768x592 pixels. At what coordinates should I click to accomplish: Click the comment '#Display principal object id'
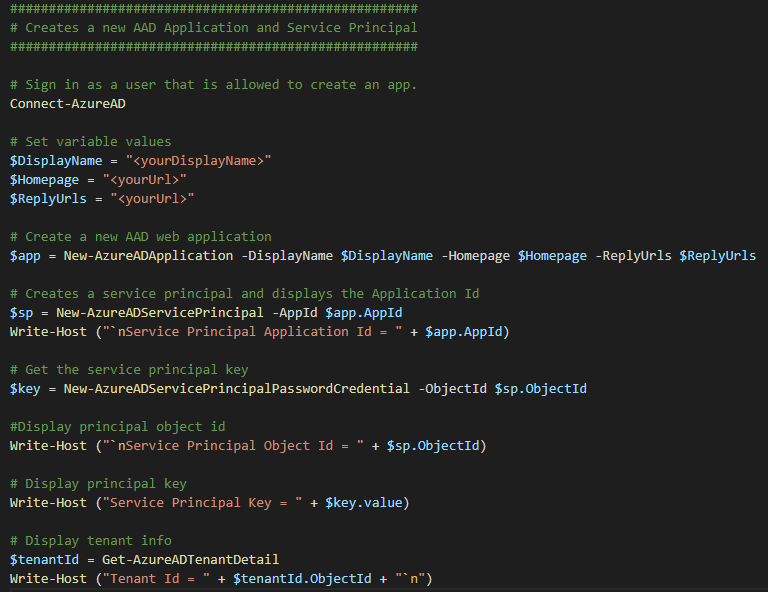pos(118,427)
